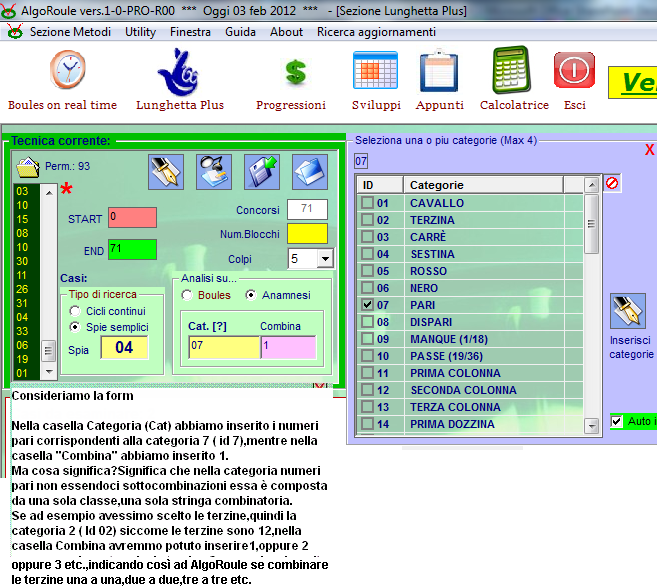Open the Appunti clipboard icon
The width and height of the screenshot is (657, 588).
click(439, 70)
